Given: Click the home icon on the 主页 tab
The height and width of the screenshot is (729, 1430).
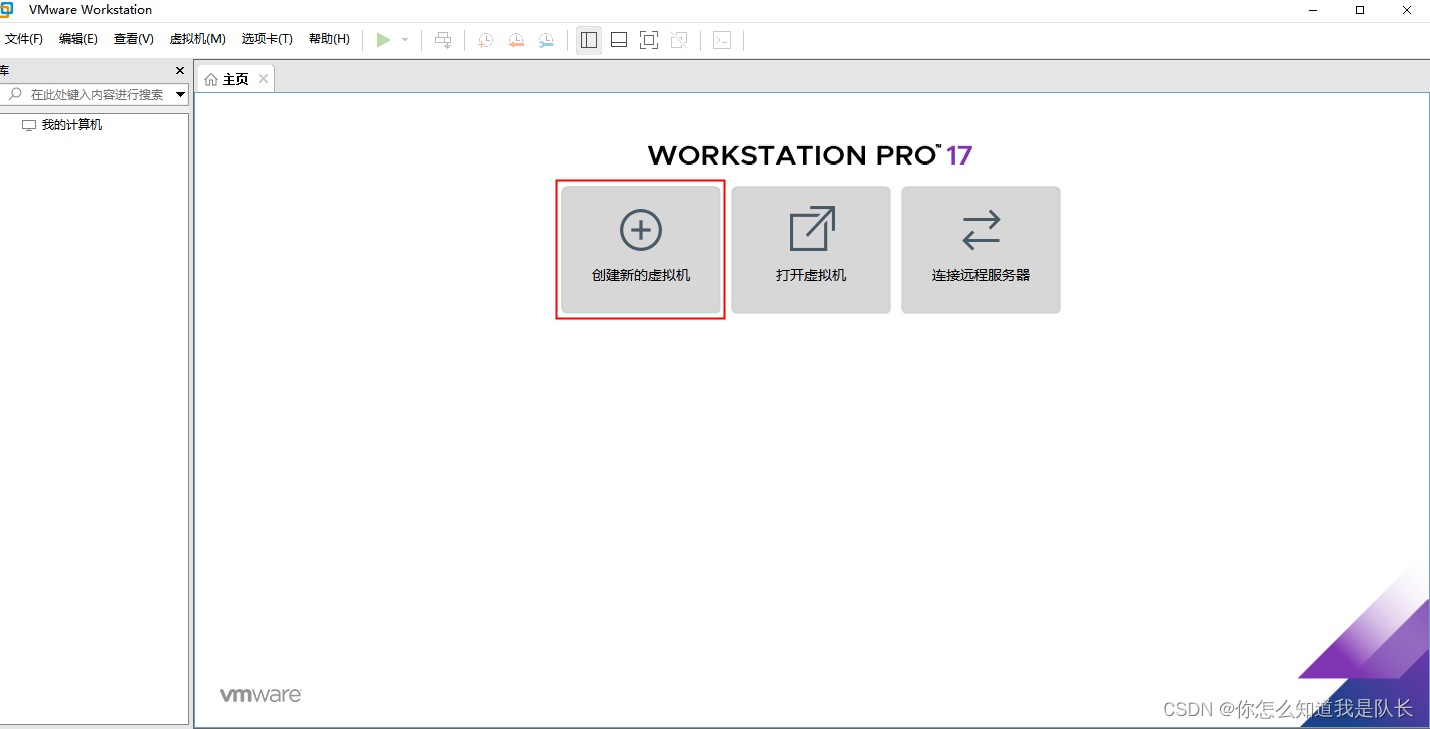Looking at the screenshot, I should [x=211, y=79].
